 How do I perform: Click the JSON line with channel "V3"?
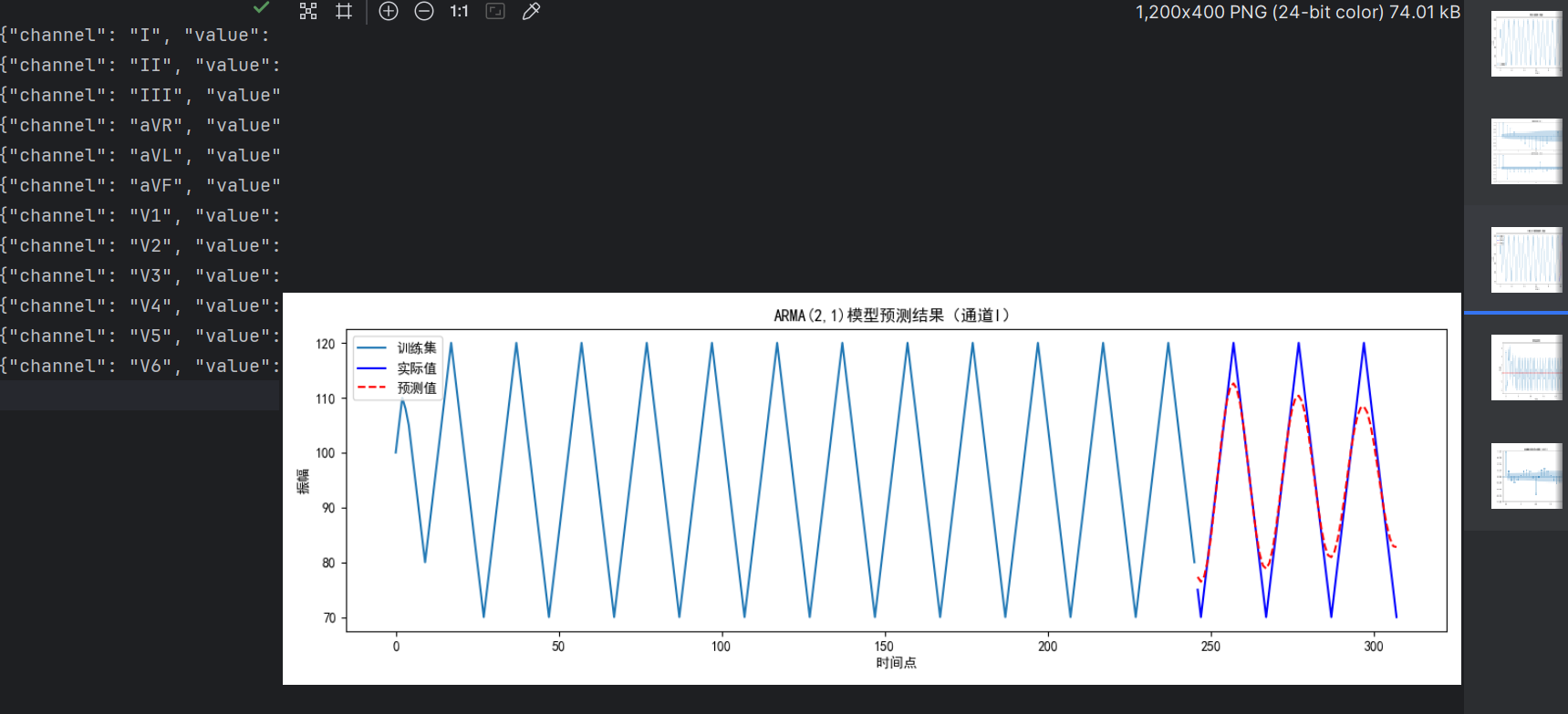(x=140, y=275)
